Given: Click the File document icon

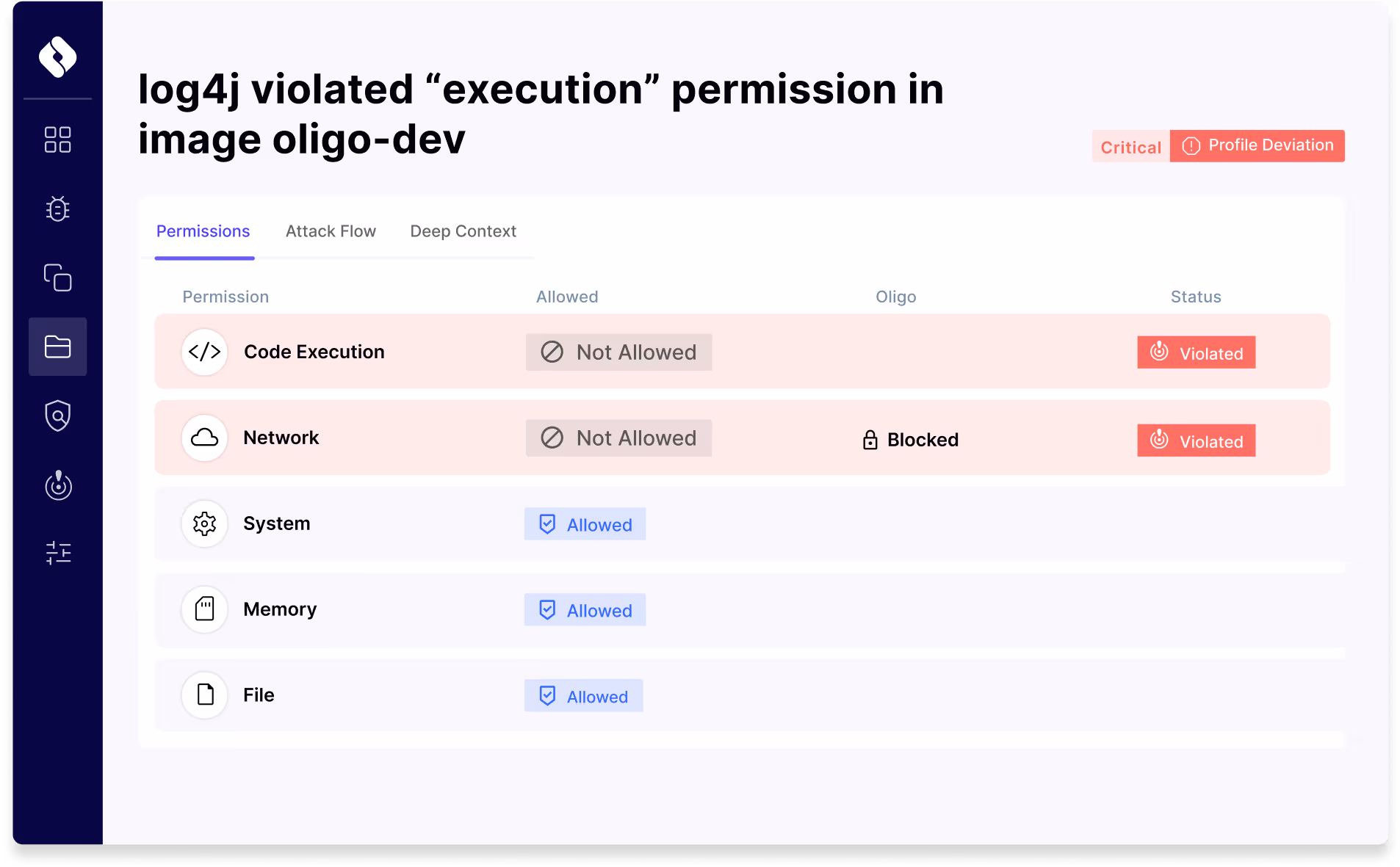Looking at the screenshot, I should point(204,694).
